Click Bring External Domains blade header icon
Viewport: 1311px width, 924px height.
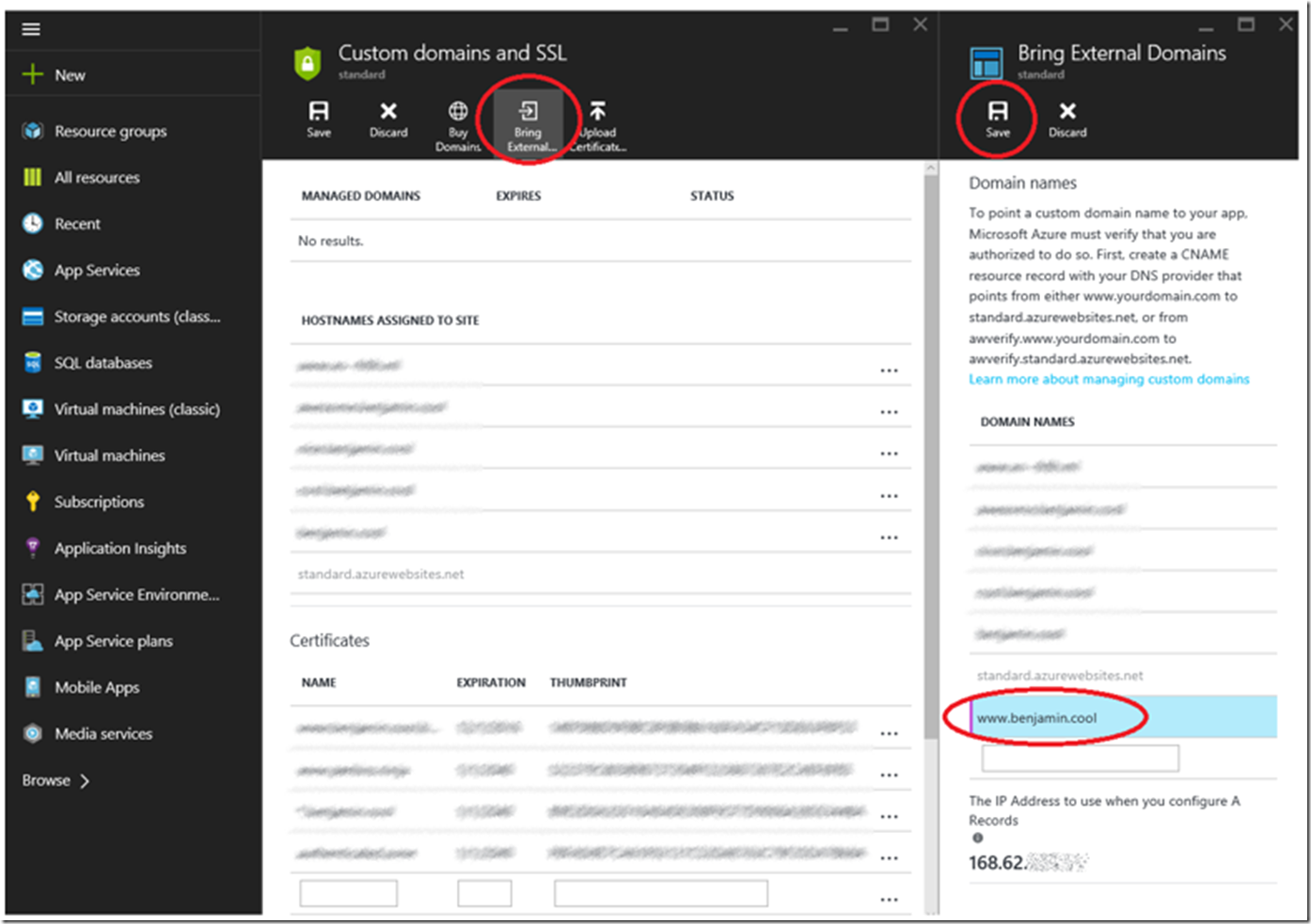pyautogui.click(x=986, y=63)
